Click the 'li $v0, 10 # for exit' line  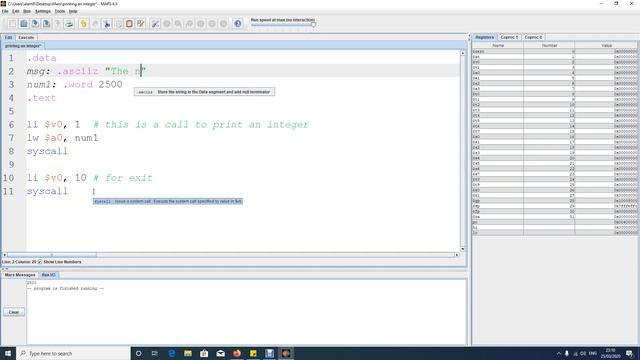89,178
